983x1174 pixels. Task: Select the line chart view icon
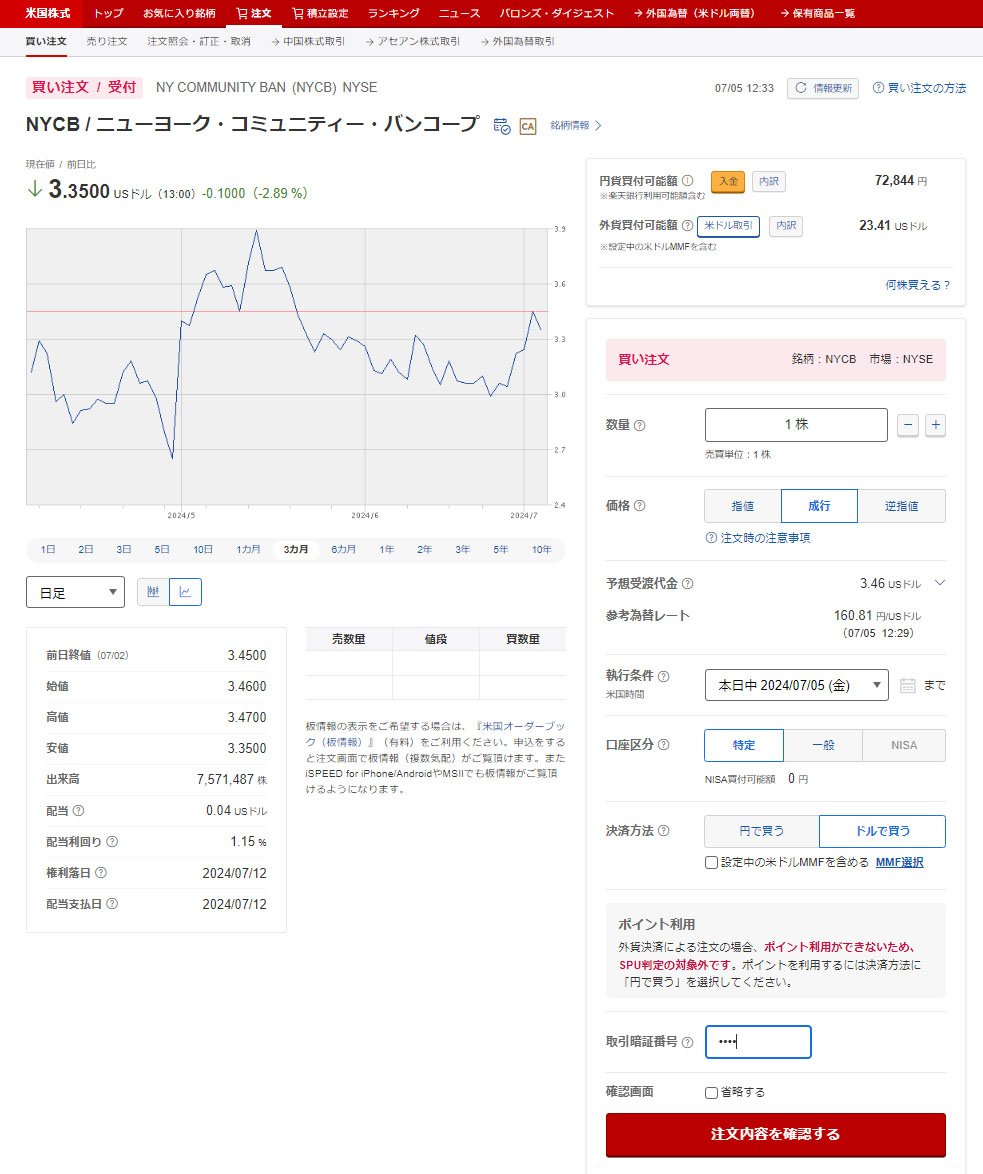pos(185,592)
